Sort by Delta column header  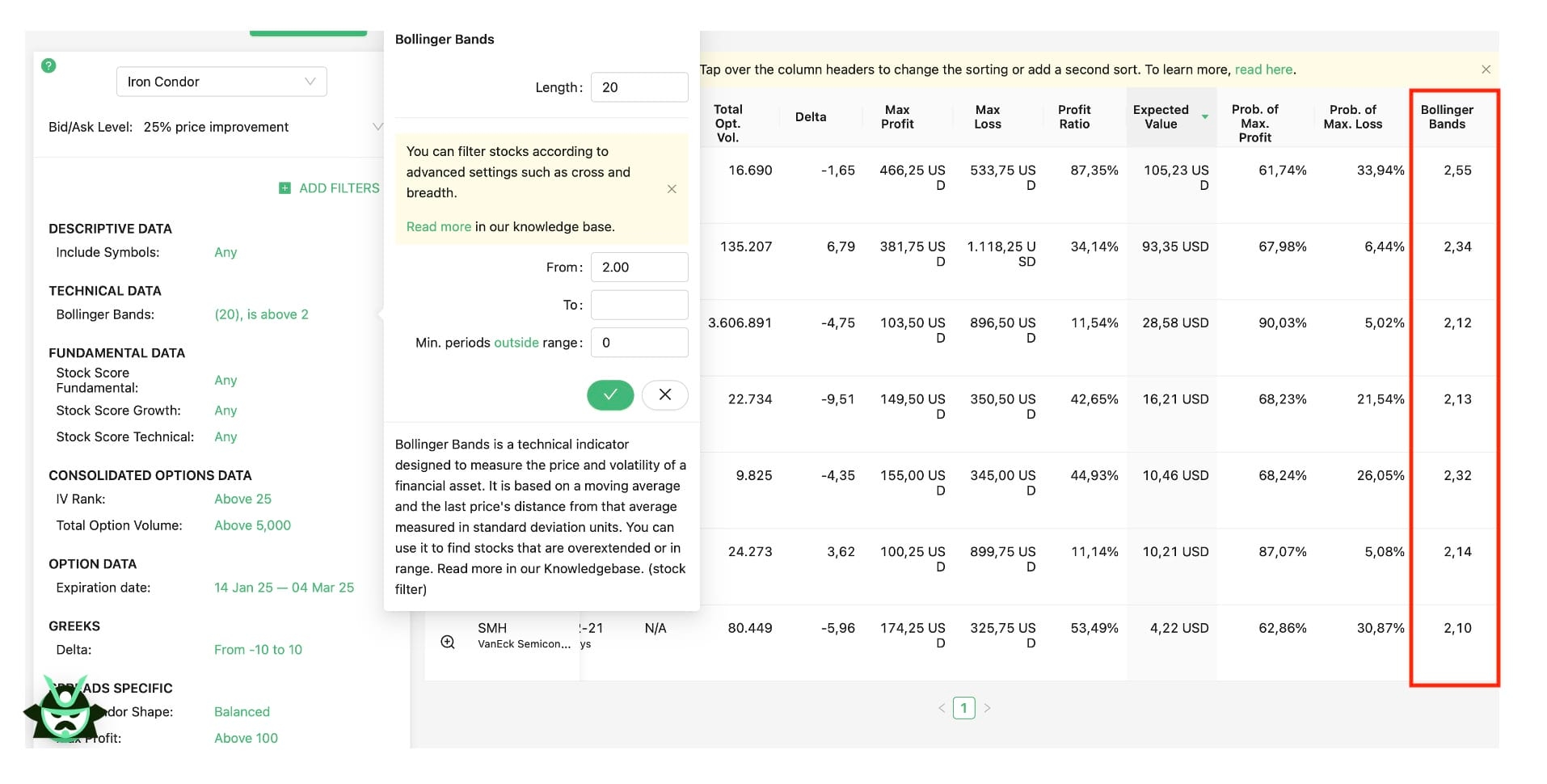click(811, 117)
